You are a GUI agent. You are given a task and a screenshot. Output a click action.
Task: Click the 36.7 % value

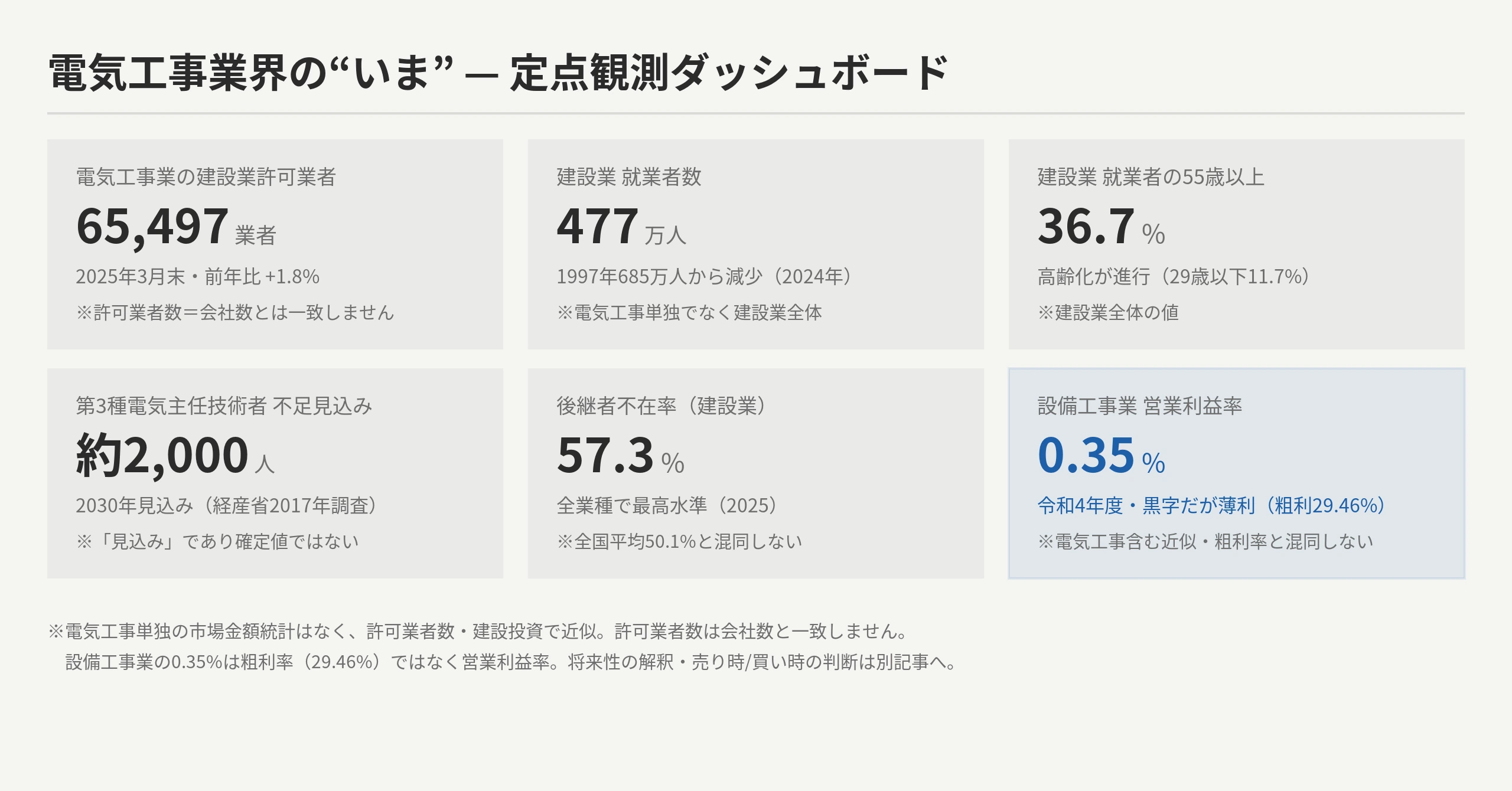1102,227
